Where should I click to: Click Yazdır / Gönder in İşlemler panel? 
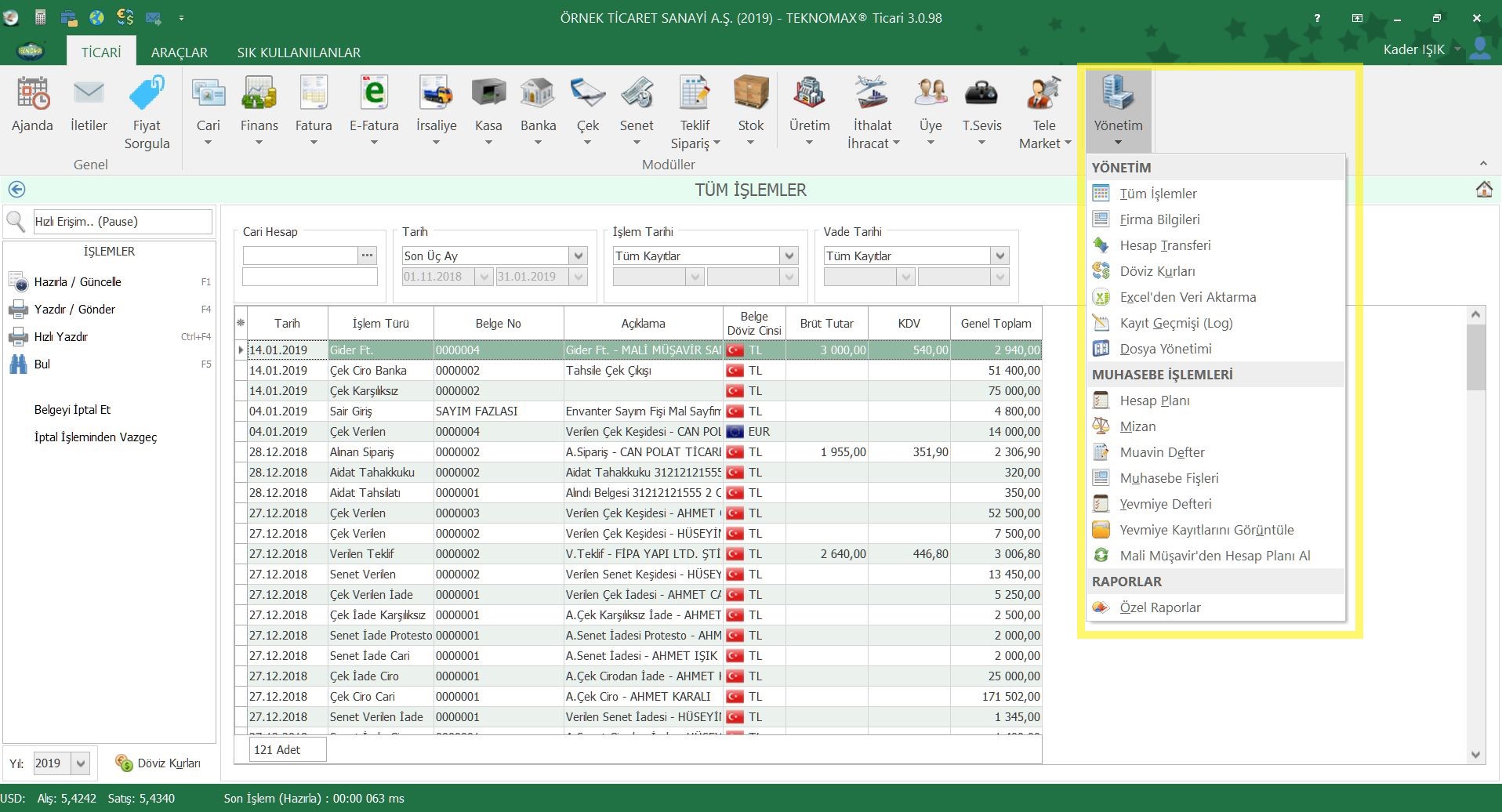point(74,310)
